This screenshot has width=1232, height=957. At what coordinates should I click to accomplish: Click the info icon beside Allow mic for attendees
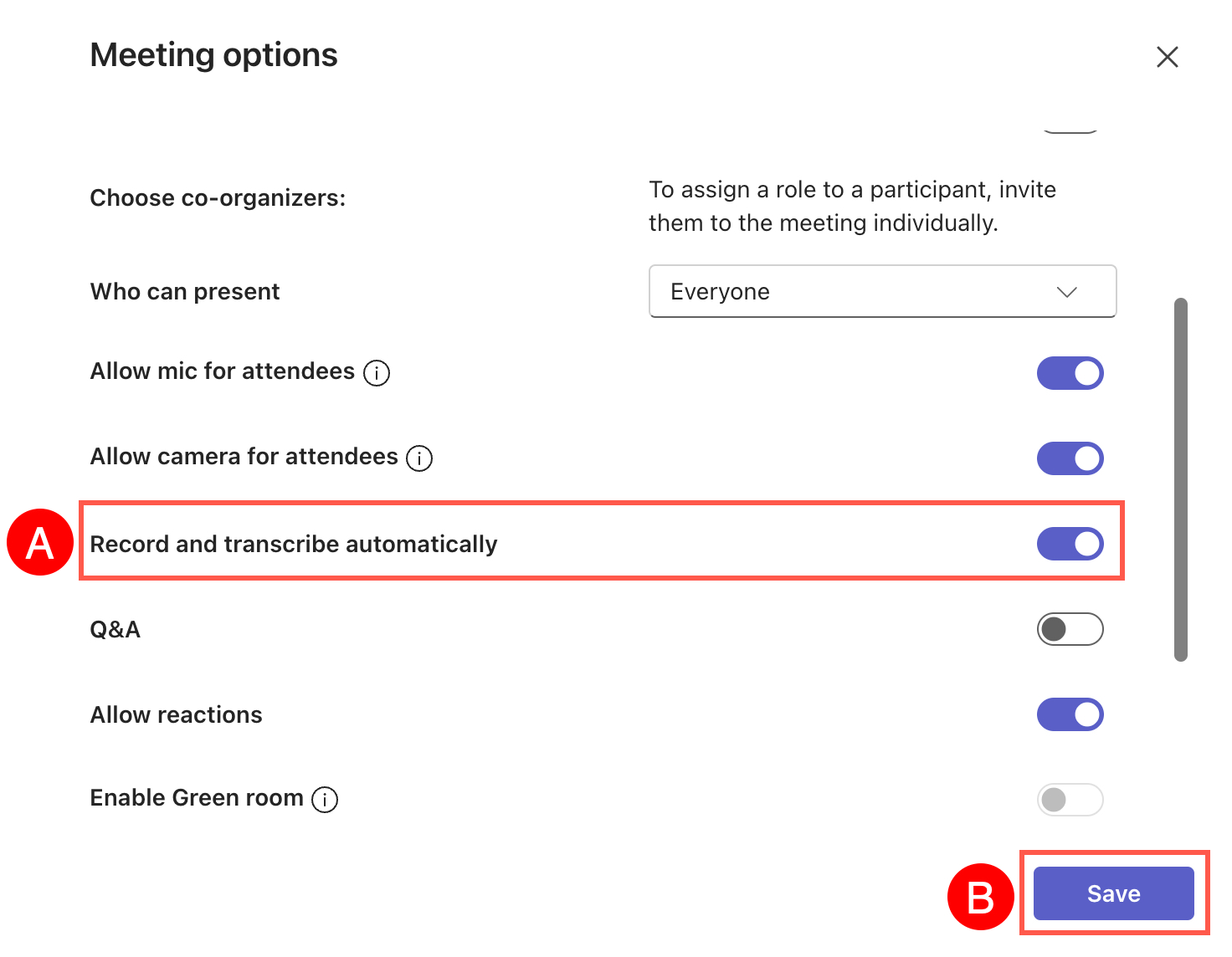(x=377, y=372)
